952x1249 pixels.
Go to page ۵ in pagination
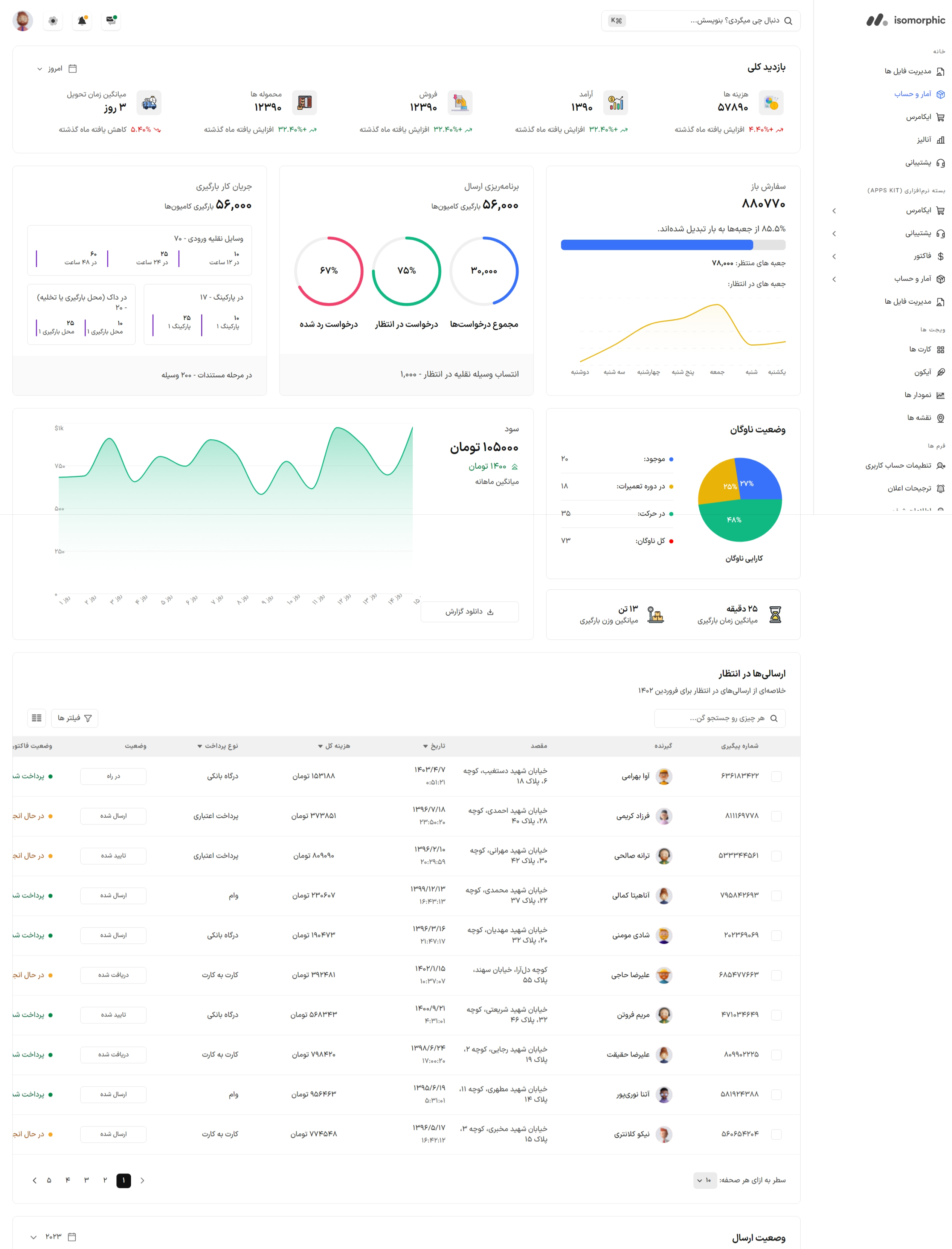coord(49,1180)
